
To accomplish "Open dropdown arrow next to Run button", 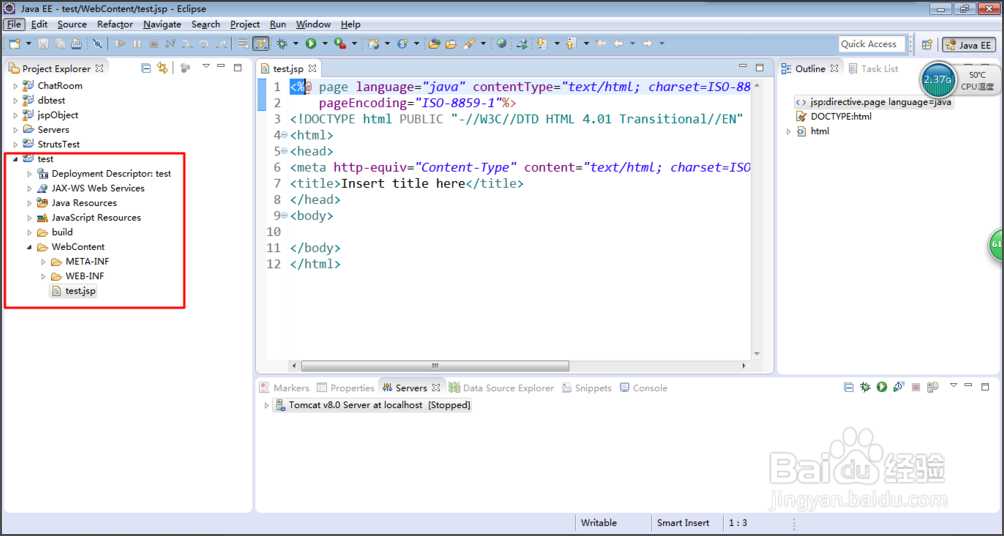I will click(x=325, y=44).
